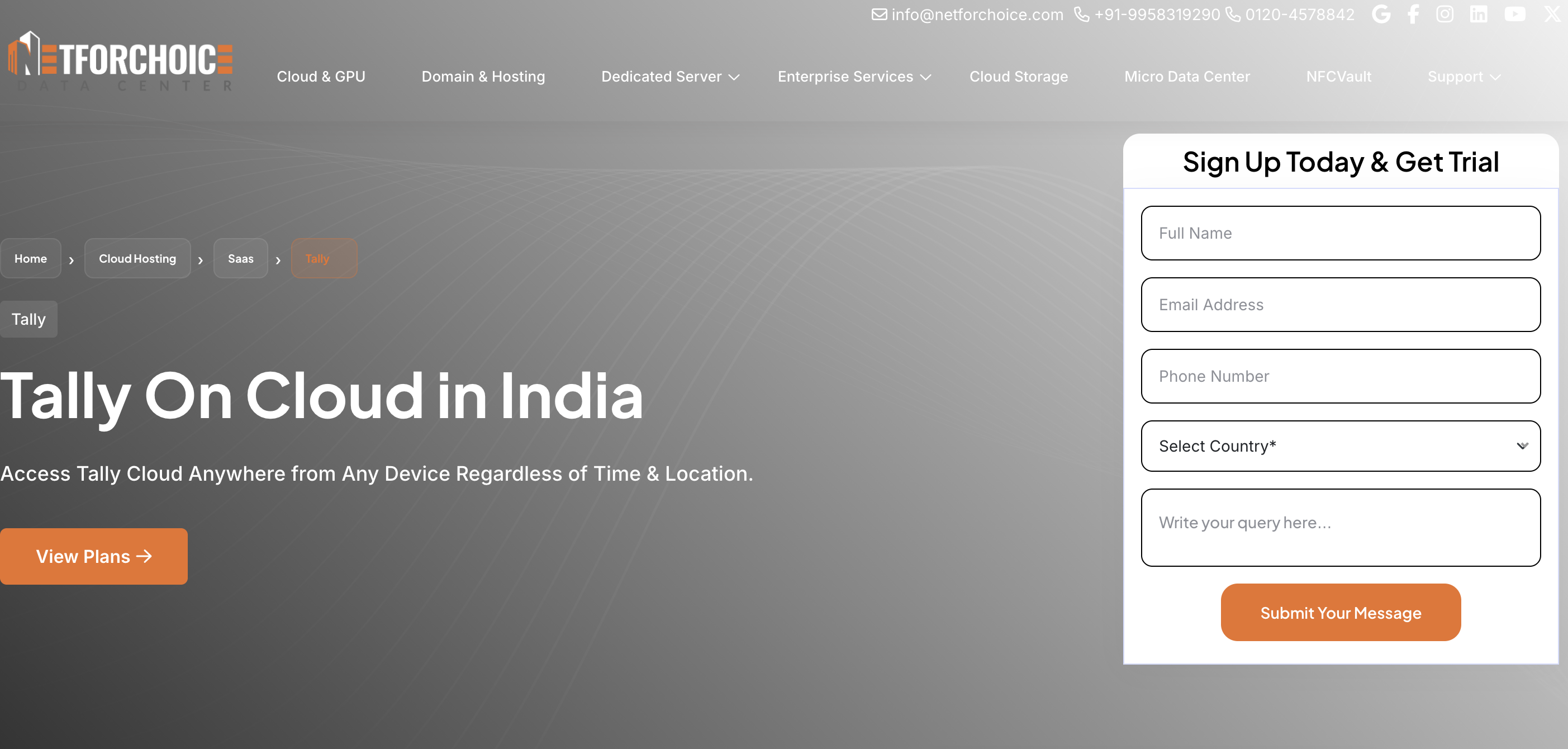The width and height of the screenshot is (1568, 749).
Task: Click the info@netforchoice.com email link
Action: point(976,15)
